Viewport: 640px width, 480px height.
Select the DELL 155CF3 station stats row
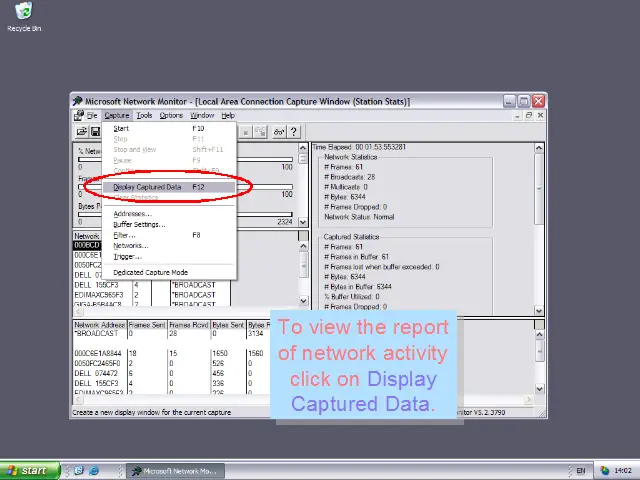point(171,383)
